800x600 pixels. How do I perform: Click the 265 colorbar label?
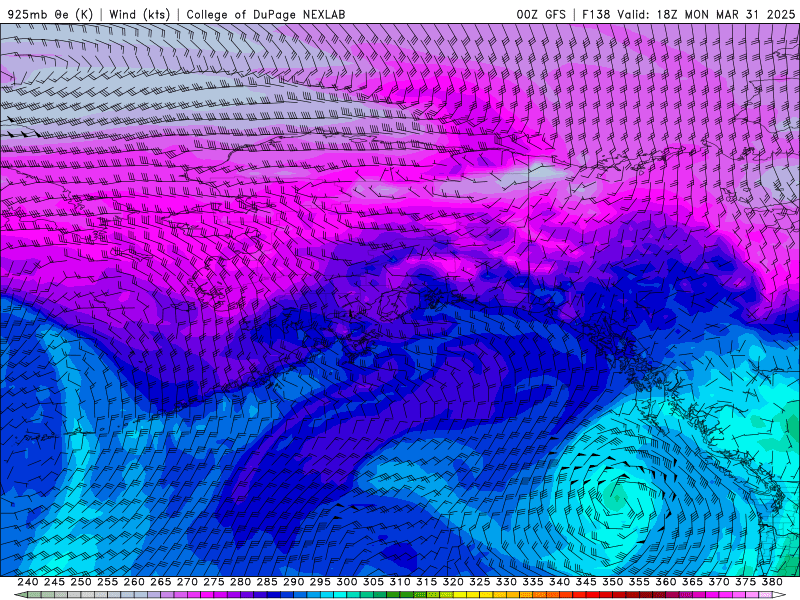161,582
